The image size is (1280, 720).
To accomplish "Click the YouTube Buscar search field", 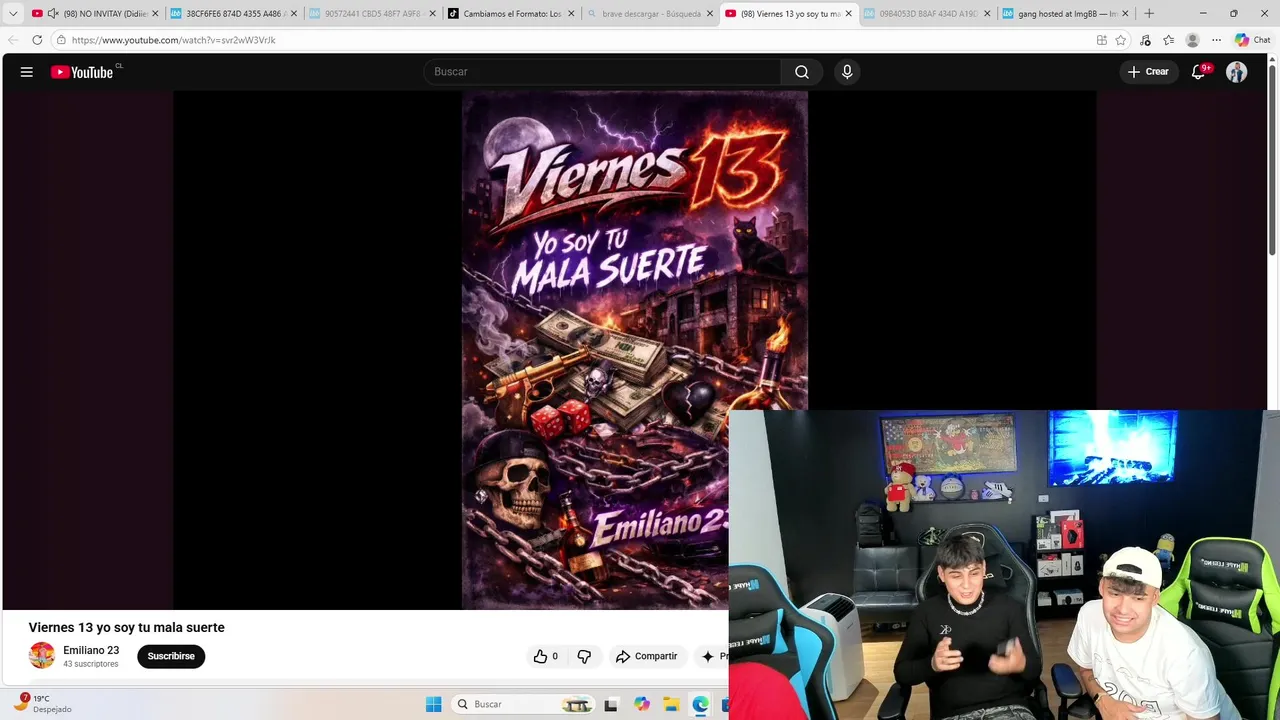I will (x=603, y=72).
